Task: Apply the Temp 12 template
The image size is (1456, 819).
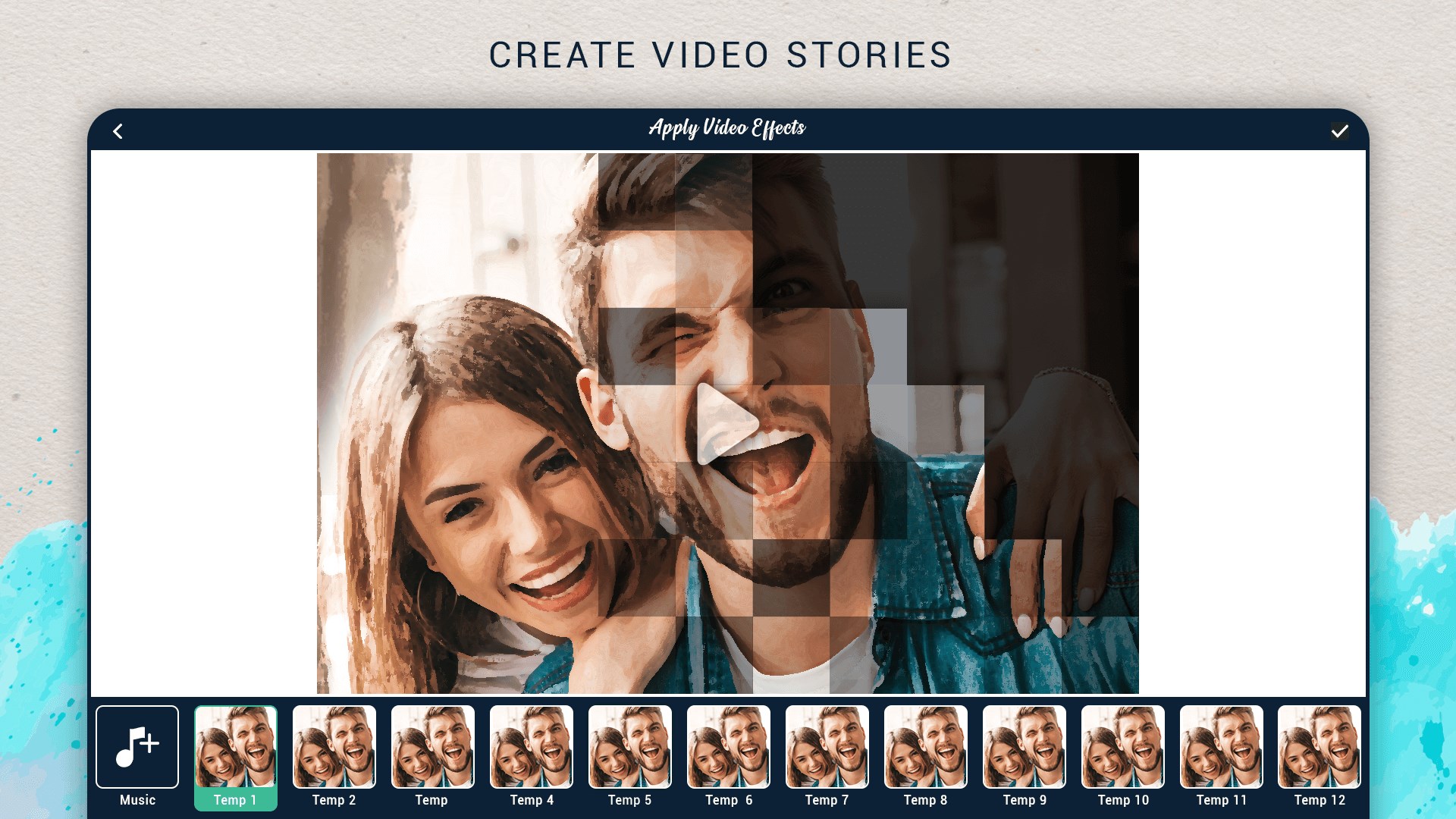Action: pos(1319,747)
